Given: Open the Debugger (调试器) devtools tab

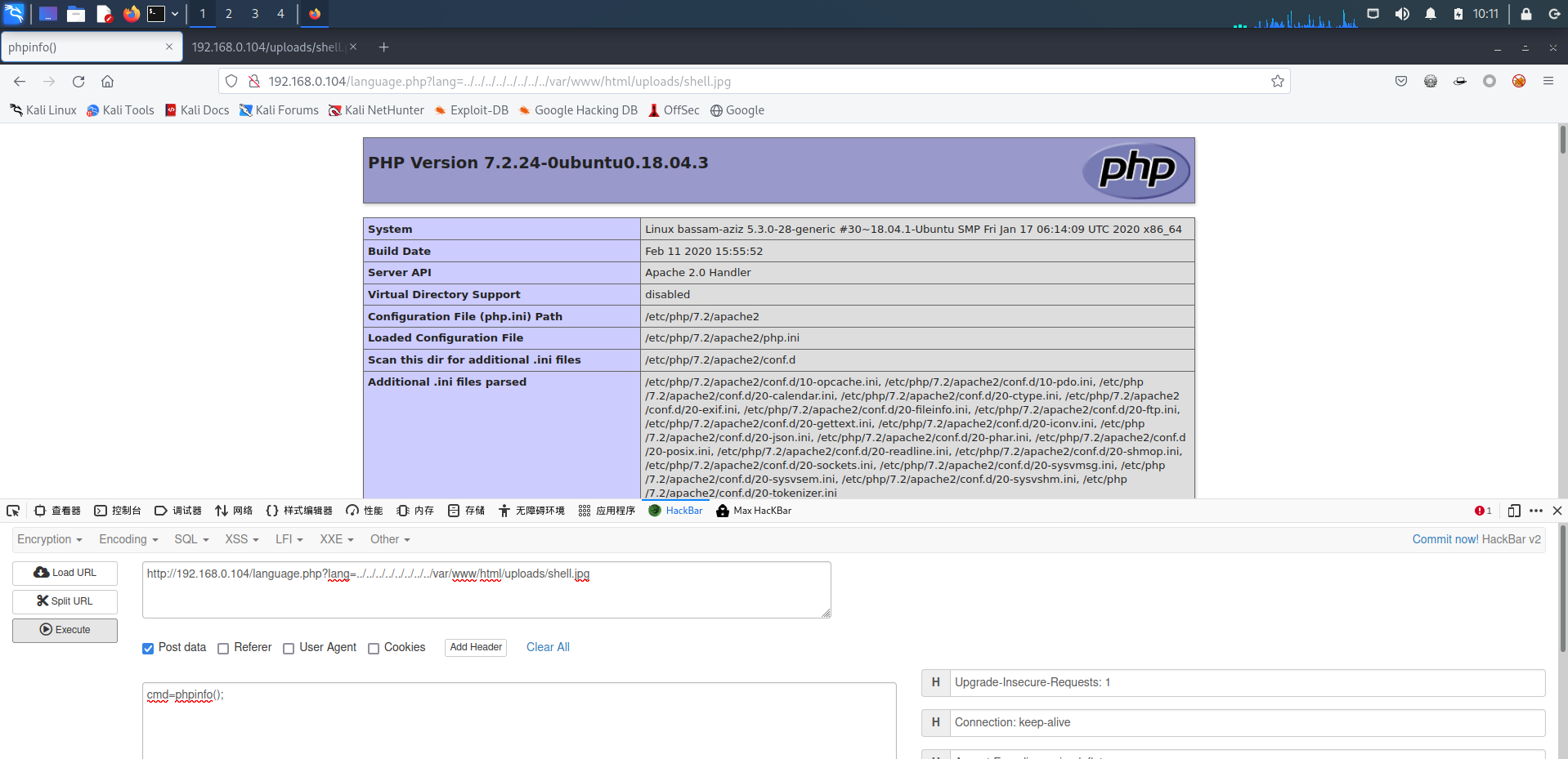Looking at the screenshot, I should (x=177, y=511).
